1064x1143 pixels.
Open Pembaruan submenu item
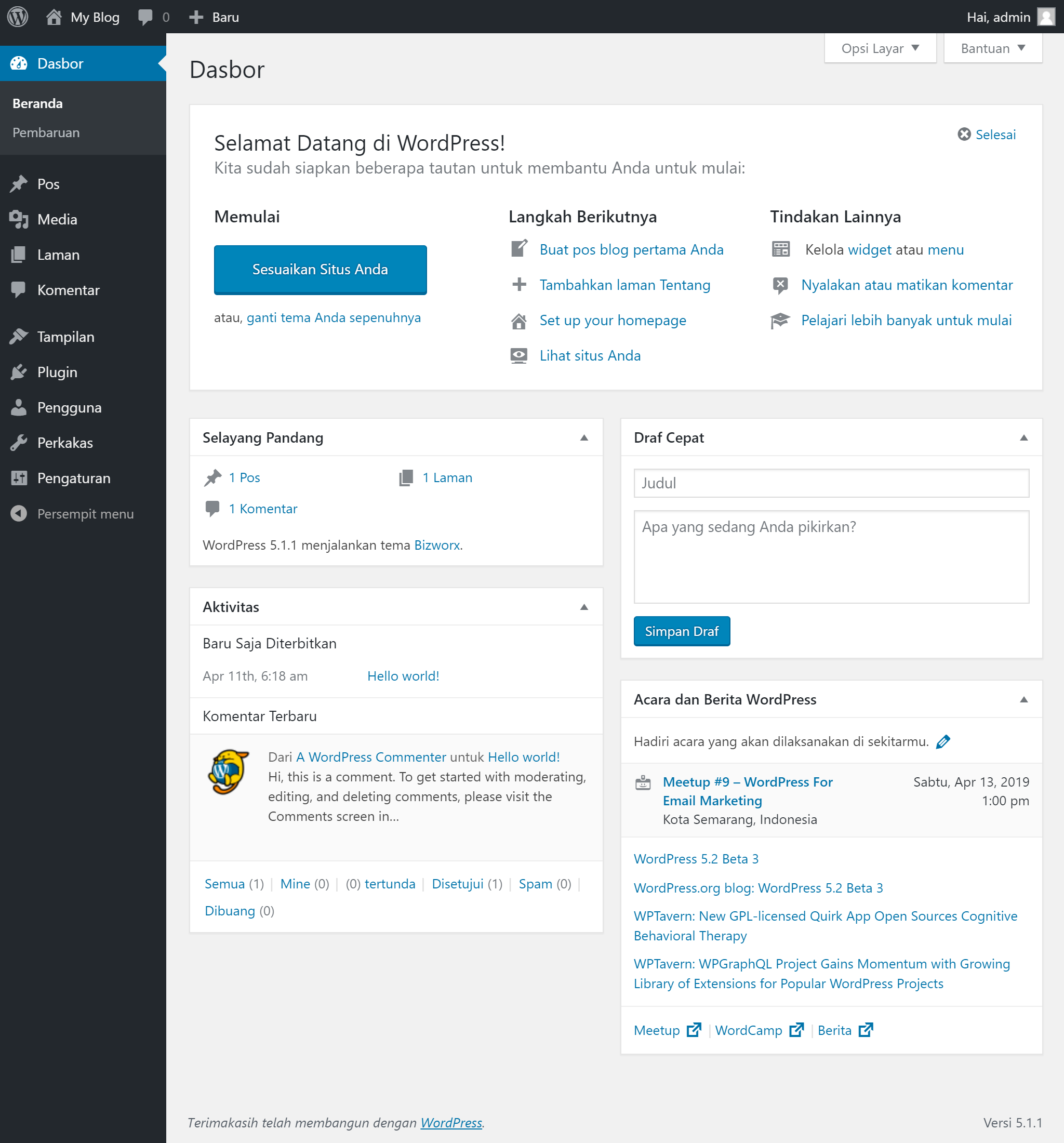click(x=46, y=132)
